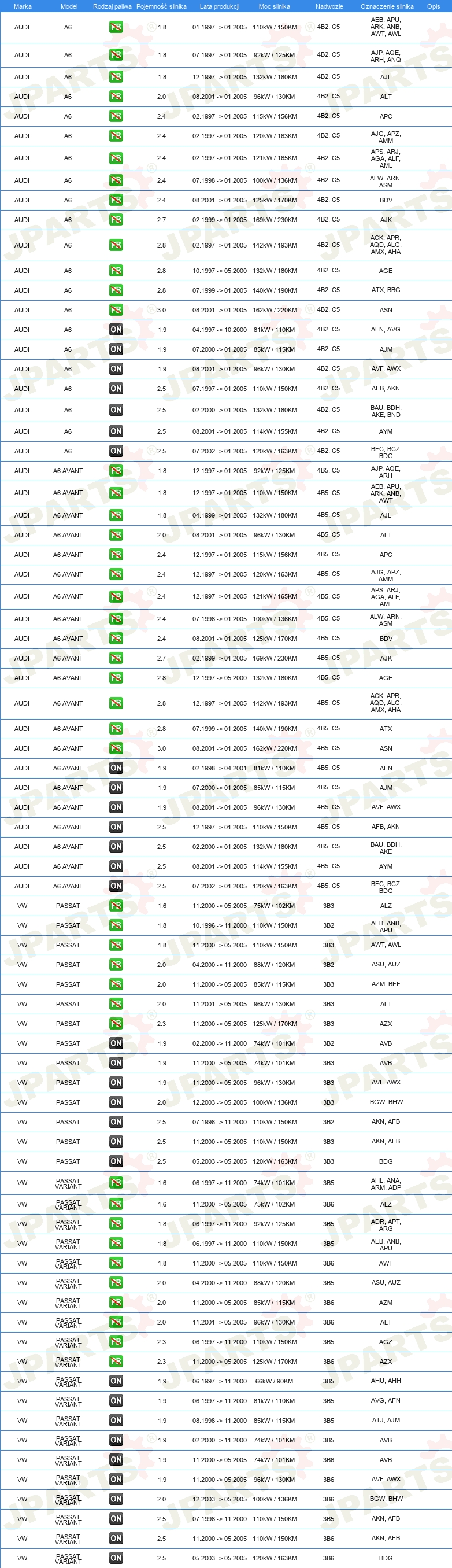Click petrol icon in 'ADR, APT, ARG' row

click(x=116, y=1223)
